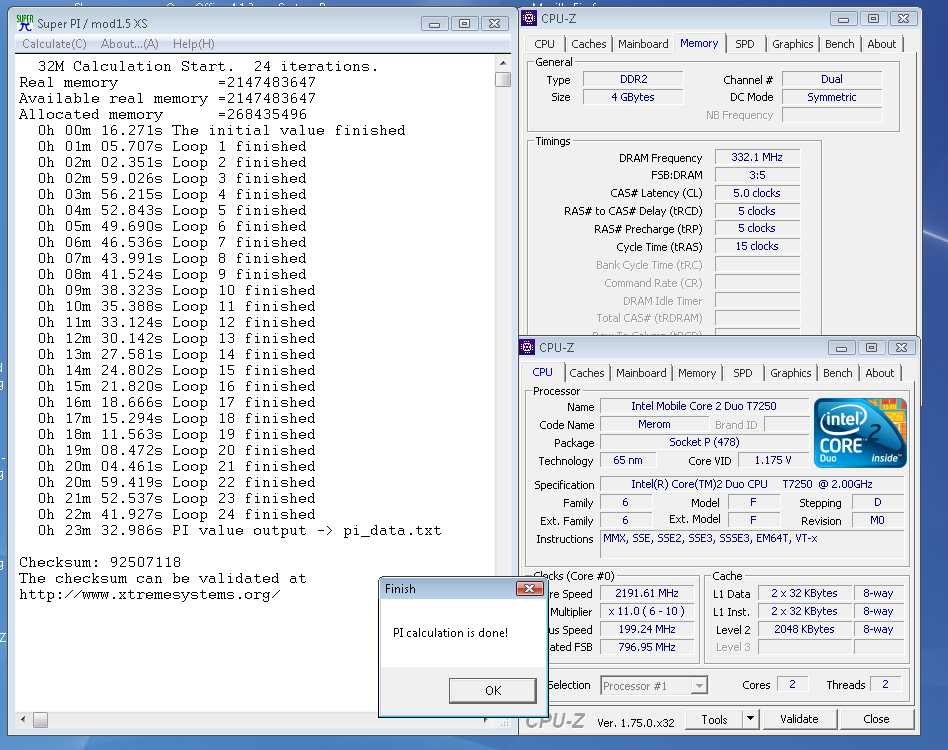Click the Code Name field Merom
This screenshot has width=948, height=750.
654,424
